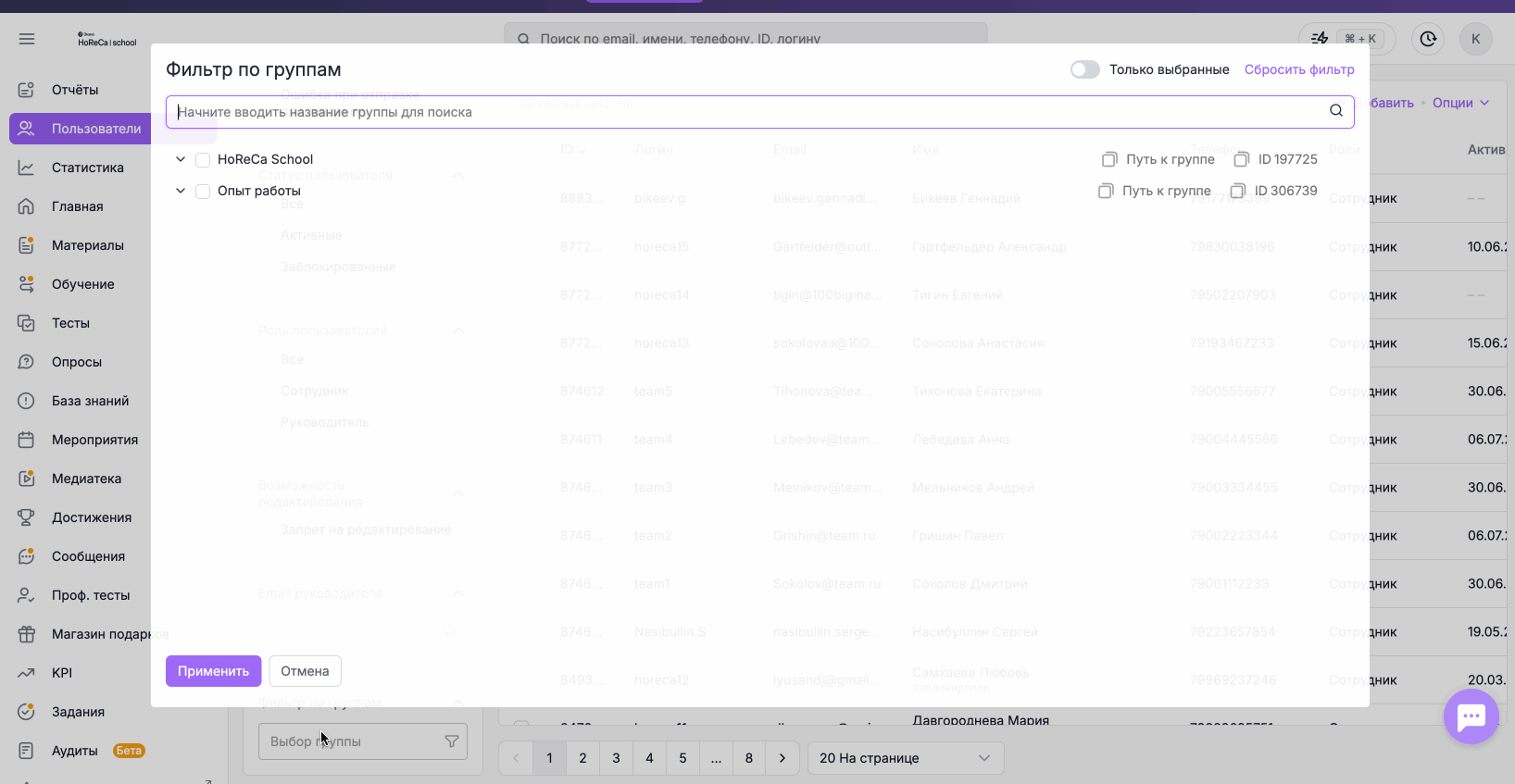Open the Опции dropdown
Viewport: 1515px width, 784px height.
[1460, 103]
